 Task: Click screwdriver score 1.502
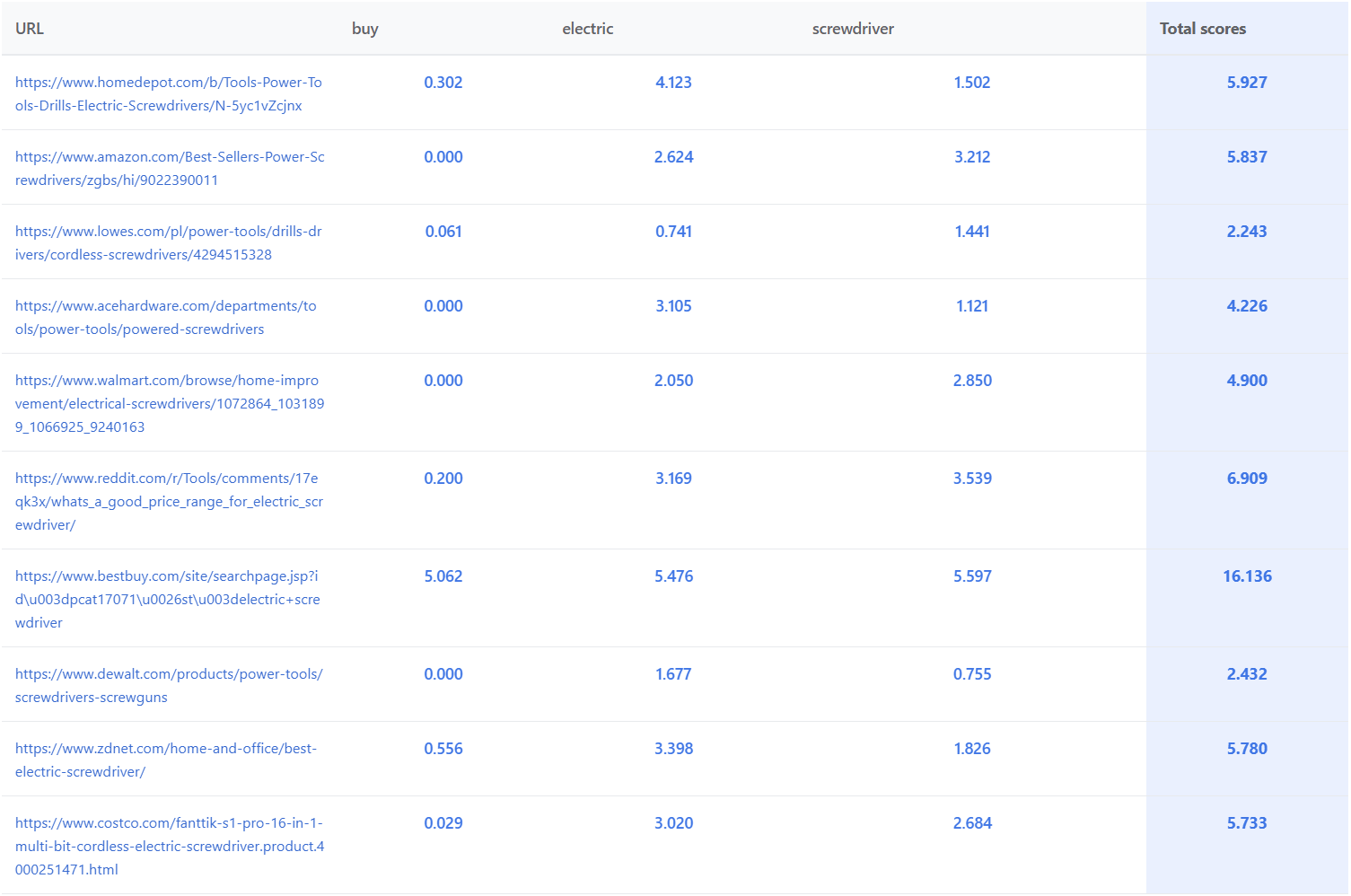coord(972,83)
